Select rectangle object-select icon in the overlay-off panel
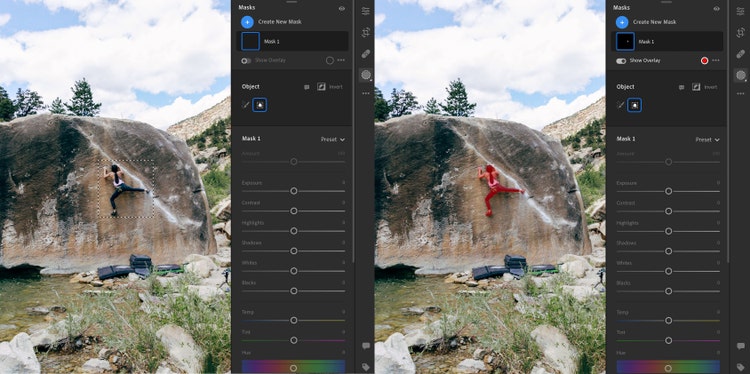Viewport: 750px width, 374px height. click(260, 105)
